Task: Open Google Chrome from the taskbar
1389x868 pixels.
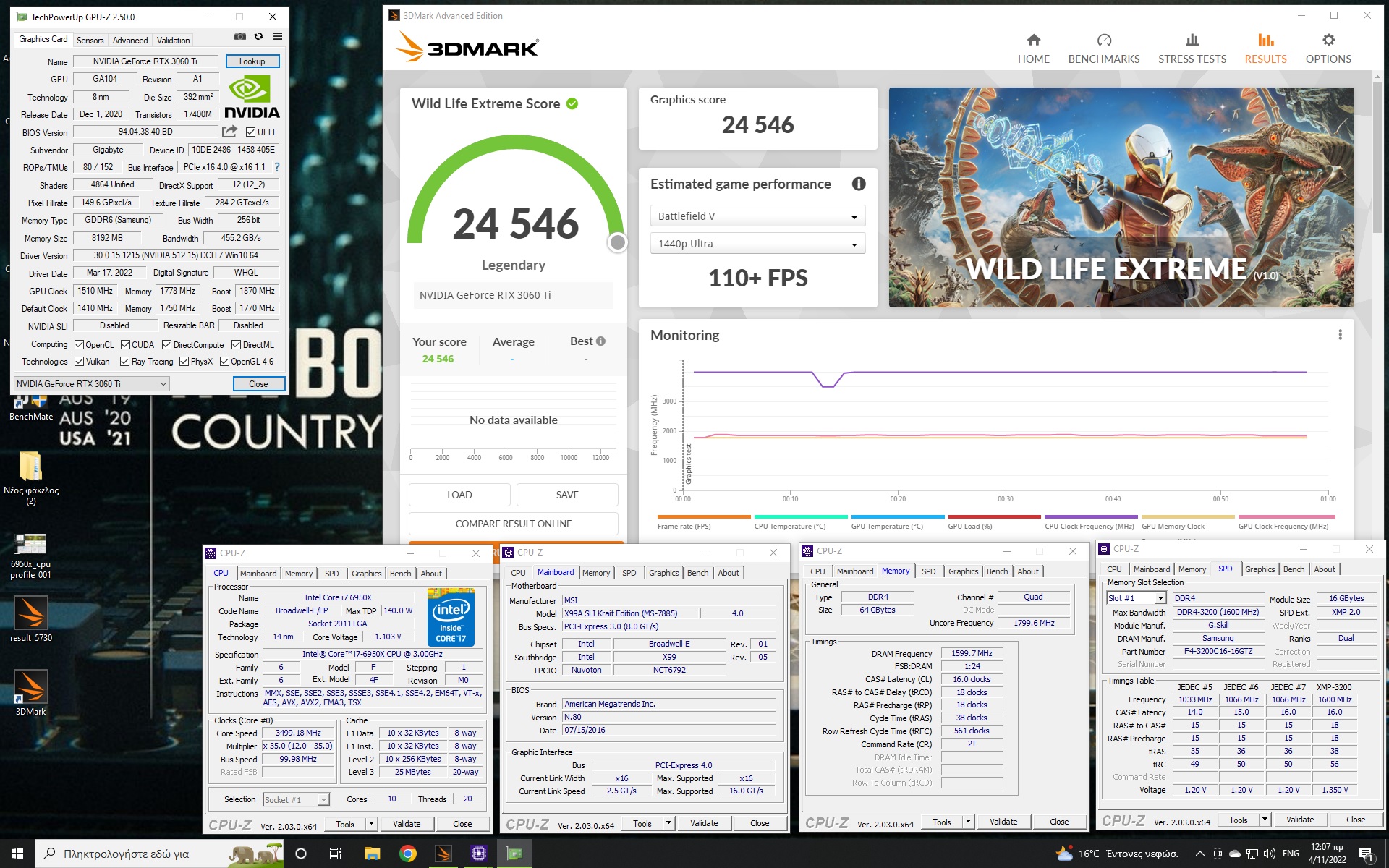Action: tap(408, 854)
